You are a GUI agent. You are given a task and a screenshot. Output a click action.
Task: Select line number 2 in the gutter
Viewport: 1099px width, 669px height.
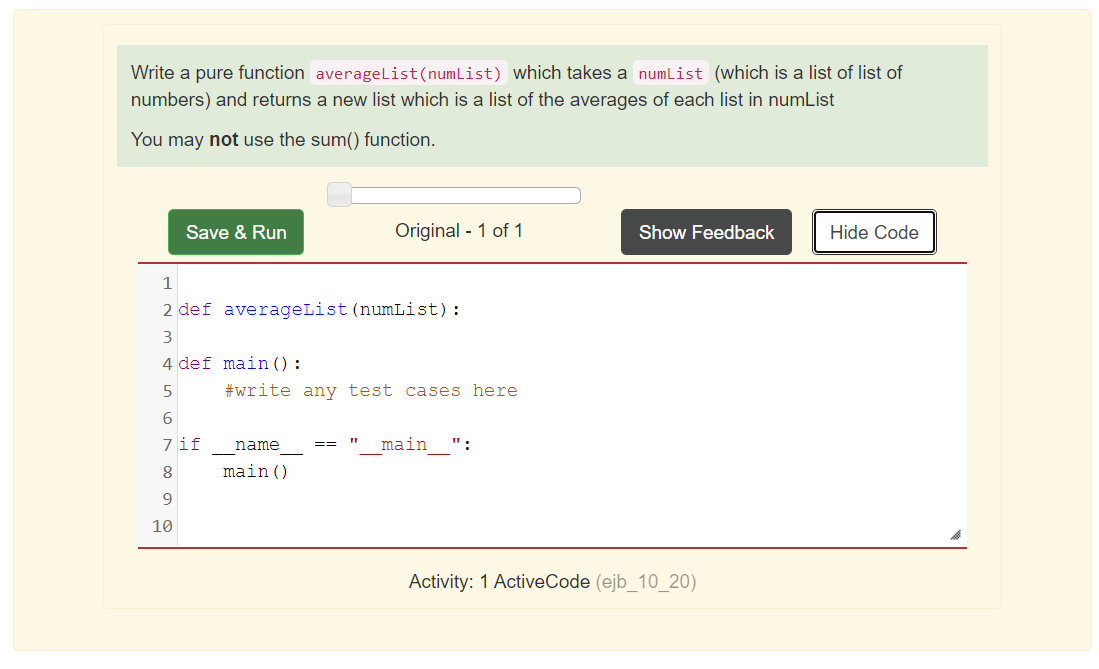[x=166, y=310]
